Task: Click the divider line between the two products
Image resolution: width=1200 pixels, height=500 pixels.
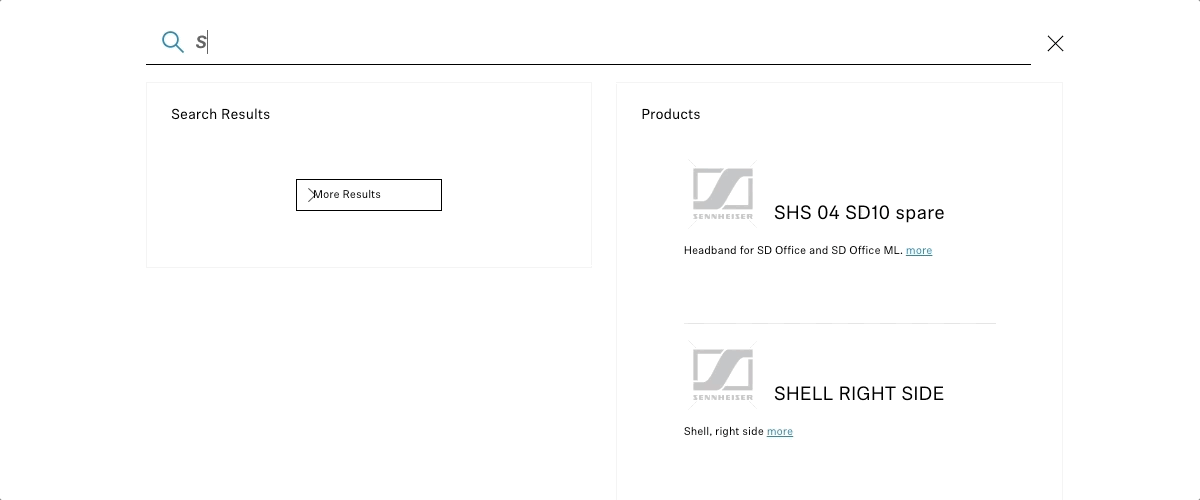Action: (840, 323)
